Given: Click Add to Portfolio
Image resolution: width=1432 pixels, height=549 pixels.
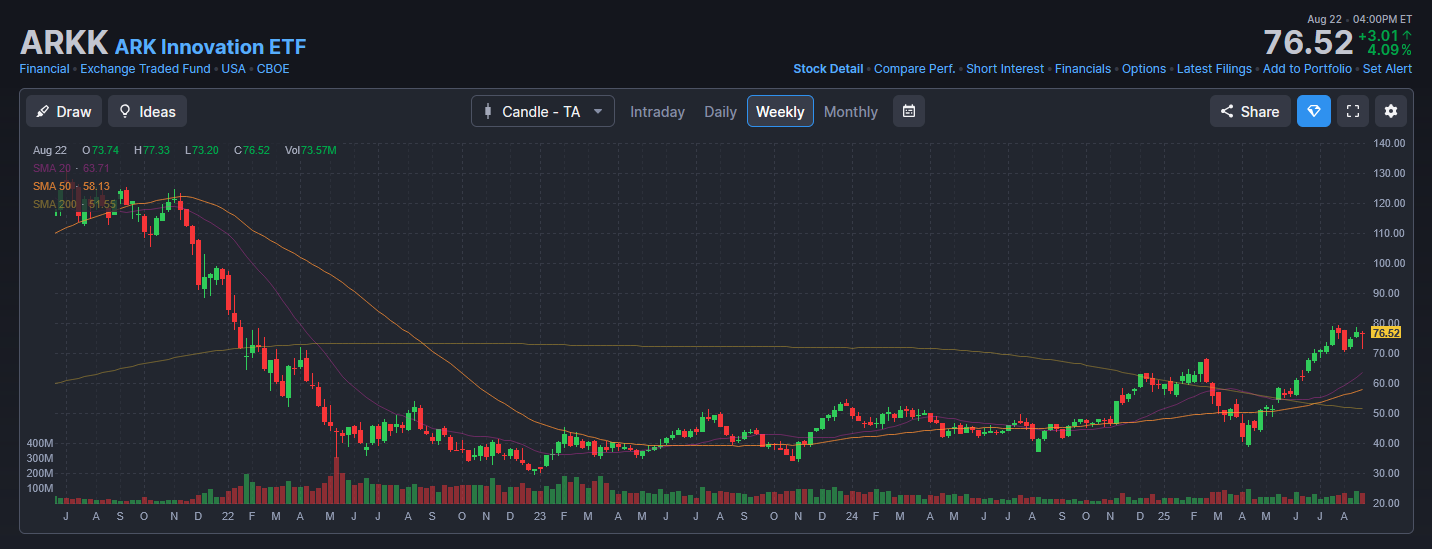Looking at the screenshot, I should click(1307, 69).
